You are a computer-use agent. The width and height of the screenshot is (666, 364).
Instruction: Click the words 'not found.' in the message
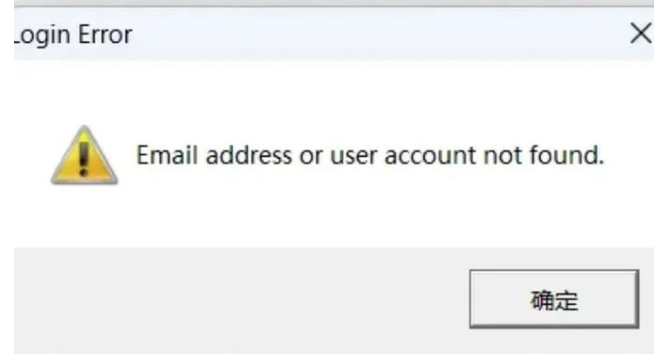tap(544, 155)
